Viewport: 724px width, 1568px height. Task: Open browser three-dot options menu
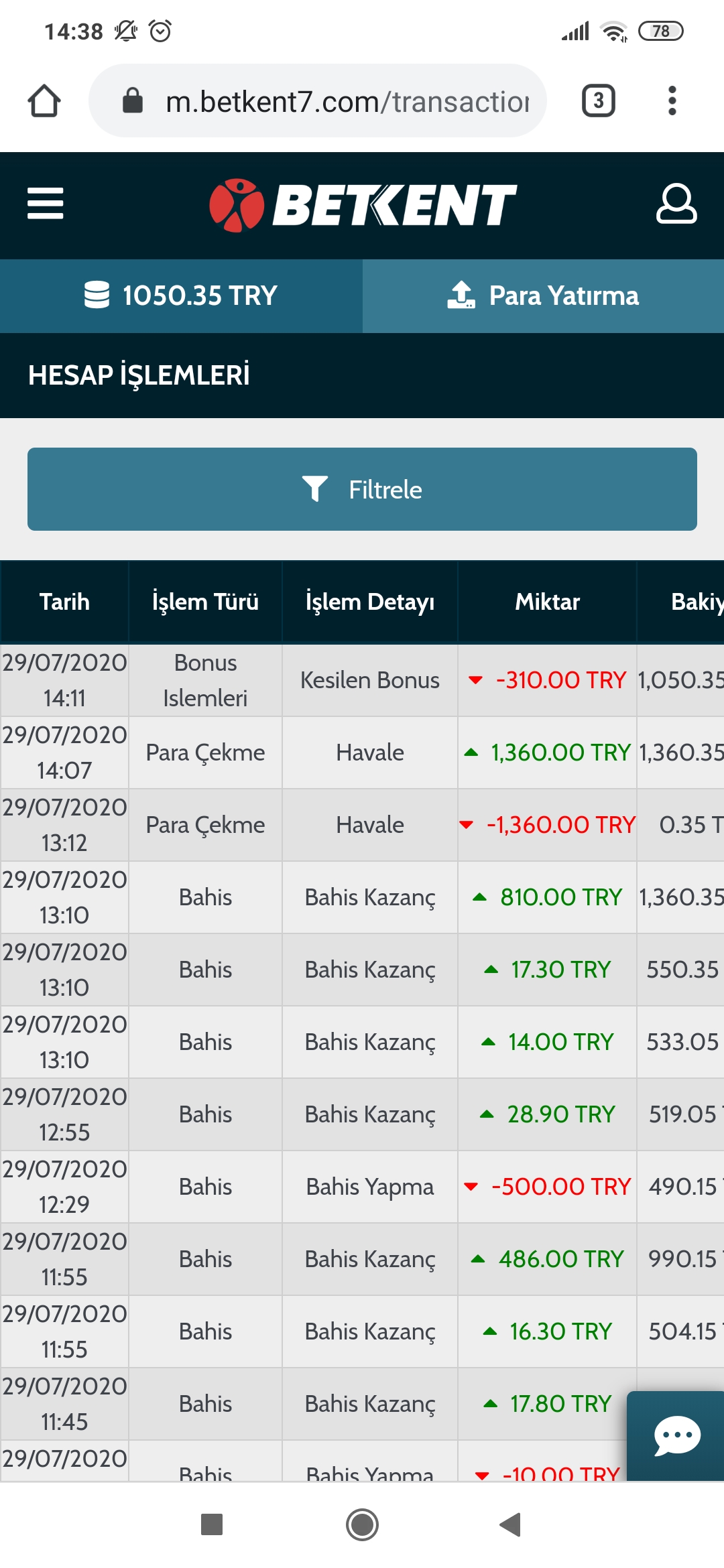point(672,101)
